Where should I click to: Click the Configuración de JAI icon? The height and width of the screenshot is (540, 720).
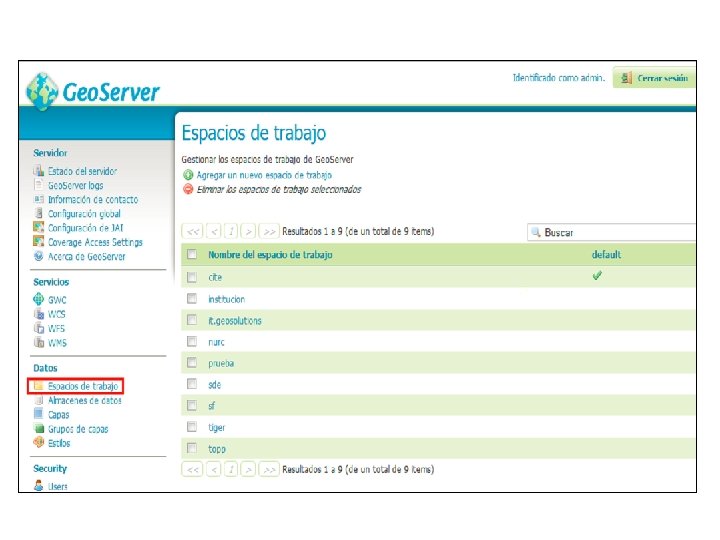(39, 227)
